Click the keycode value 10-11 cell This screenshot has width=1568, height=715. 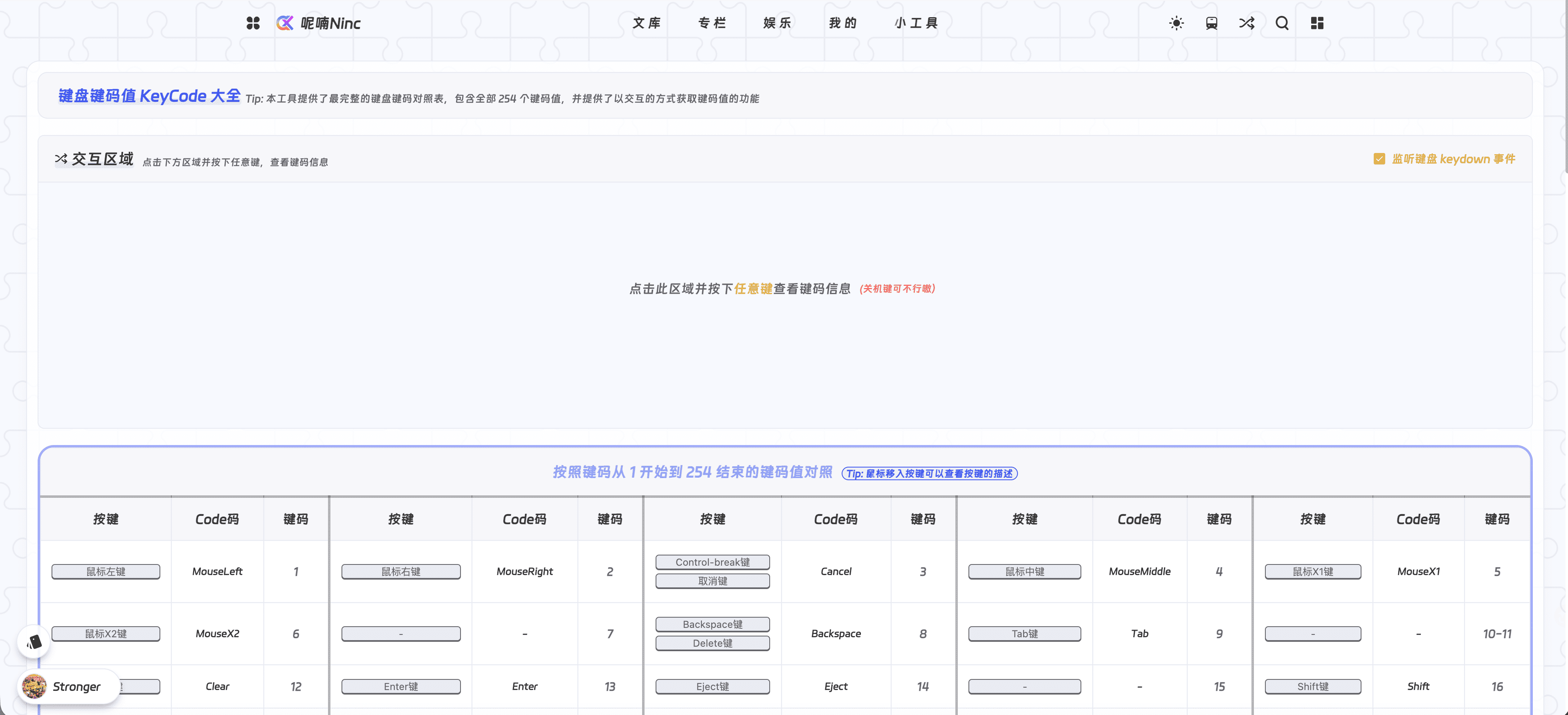(1497, 633)
